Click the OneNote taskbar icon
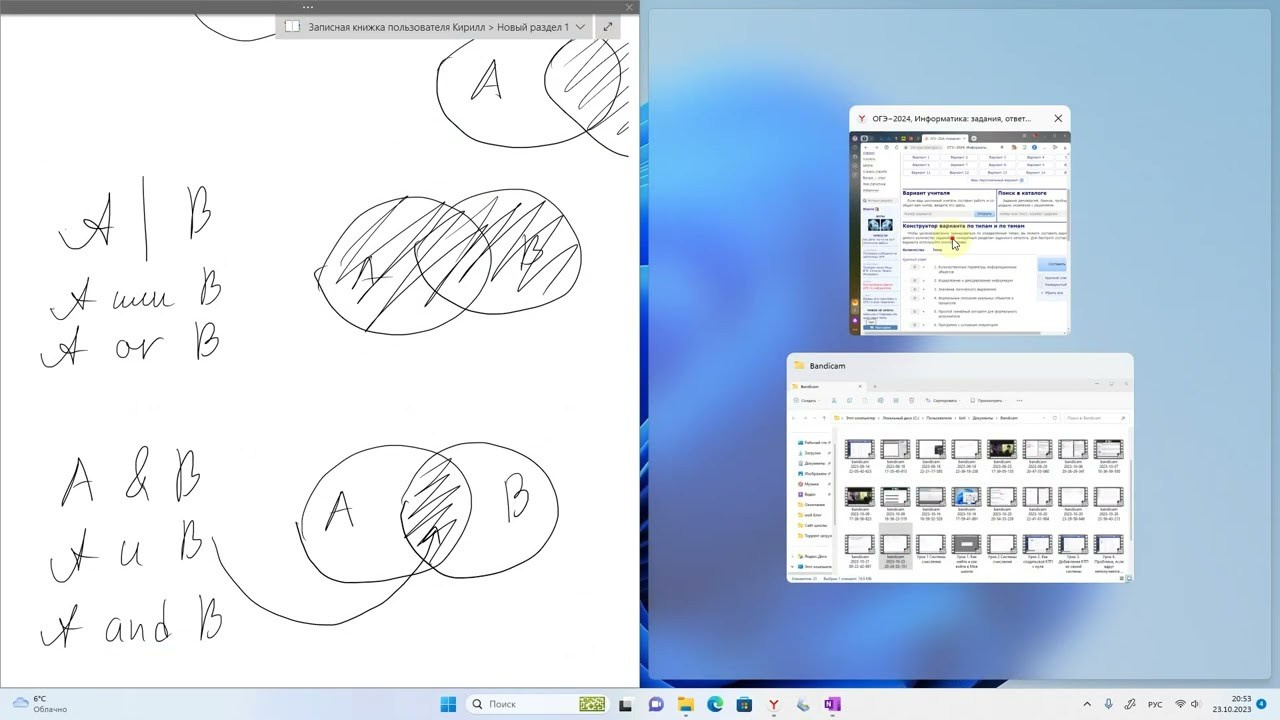 coord(832,704)
